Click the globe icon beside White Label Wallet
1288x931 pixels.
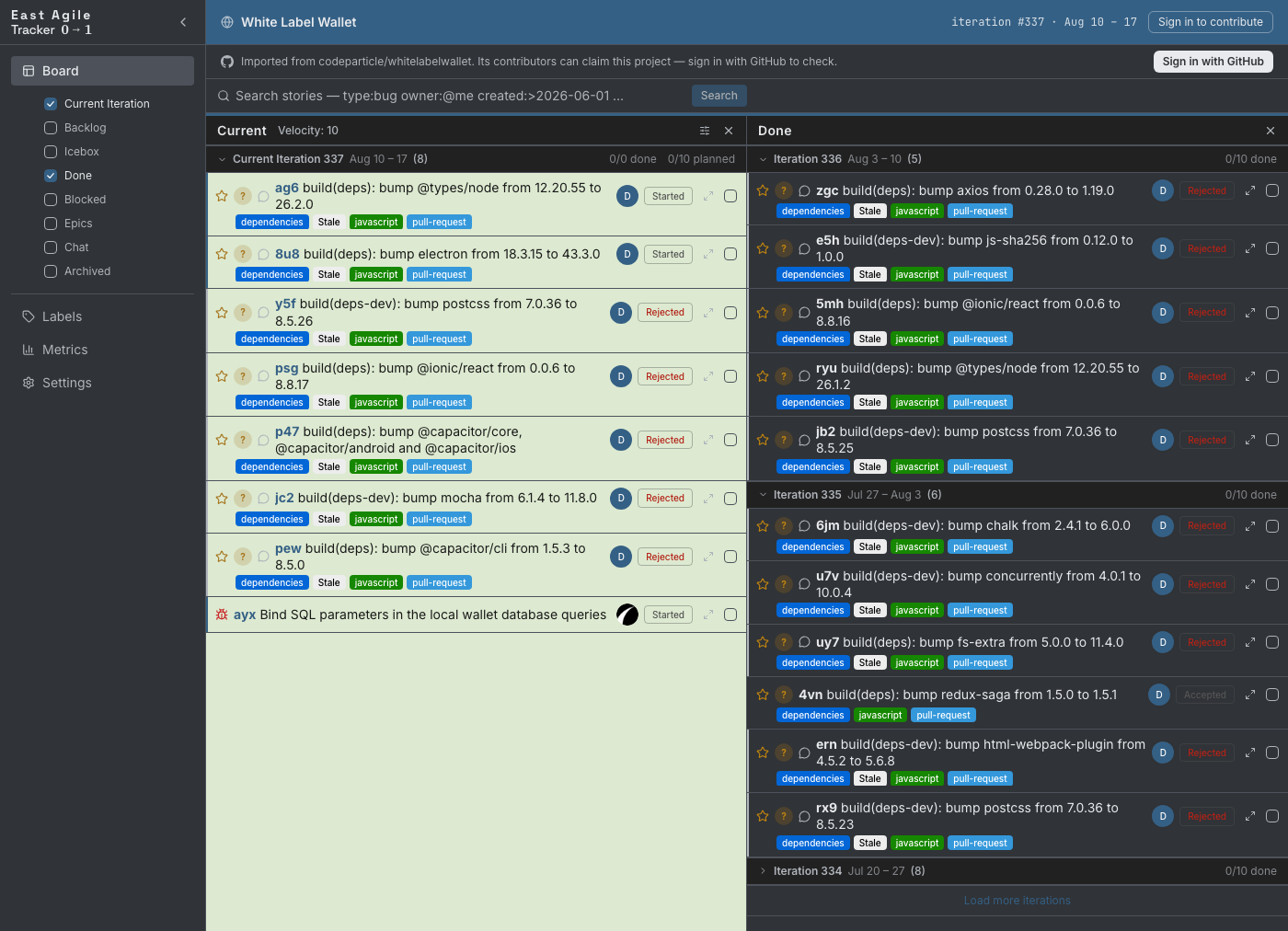(227, 22)
